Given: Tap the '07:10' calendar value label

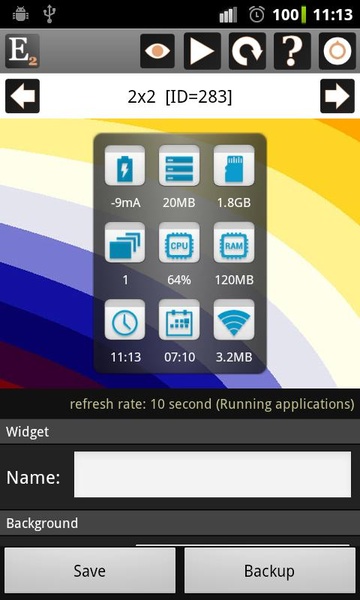Looking at the screenshot, I should point(179,357).
